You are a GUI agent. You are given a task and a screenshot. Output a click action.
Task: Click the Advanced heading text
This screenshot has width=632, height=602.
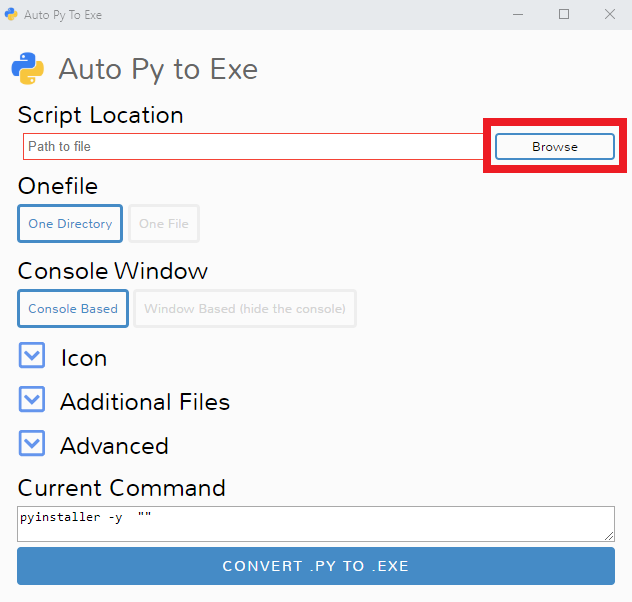click(x=114, y=446)
